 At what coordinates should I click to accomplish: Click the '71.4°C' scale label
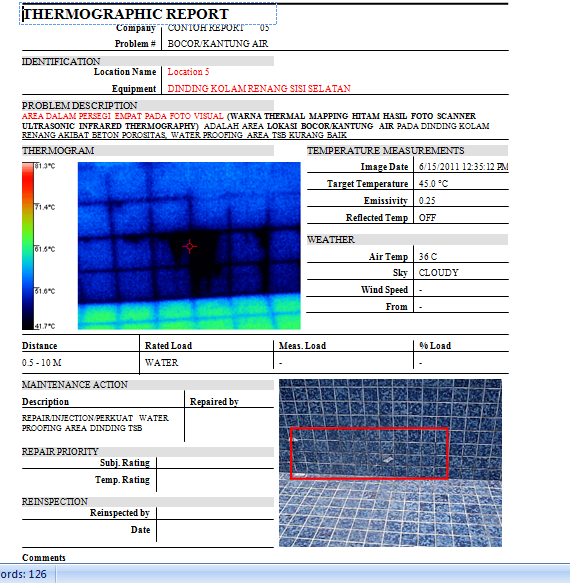(x=45, y=207)
